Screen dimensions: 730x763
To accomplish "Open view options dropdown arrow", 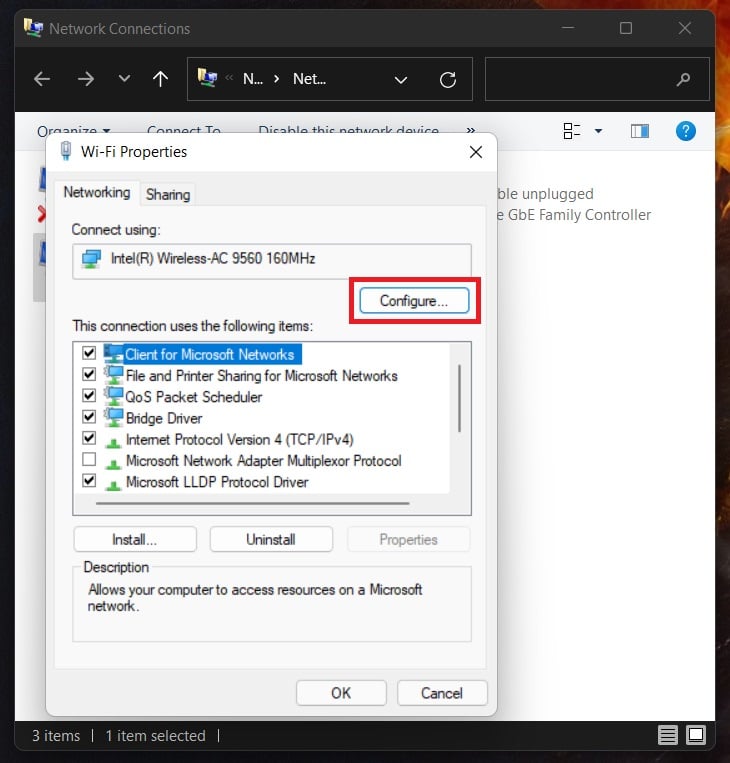I will point(599,131).
